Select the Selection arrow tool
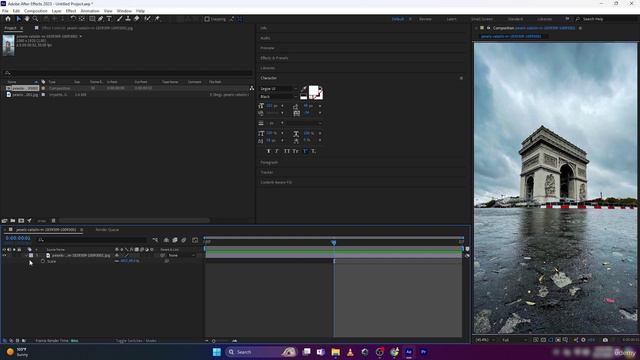640x360 pixels. click(18, 19)
